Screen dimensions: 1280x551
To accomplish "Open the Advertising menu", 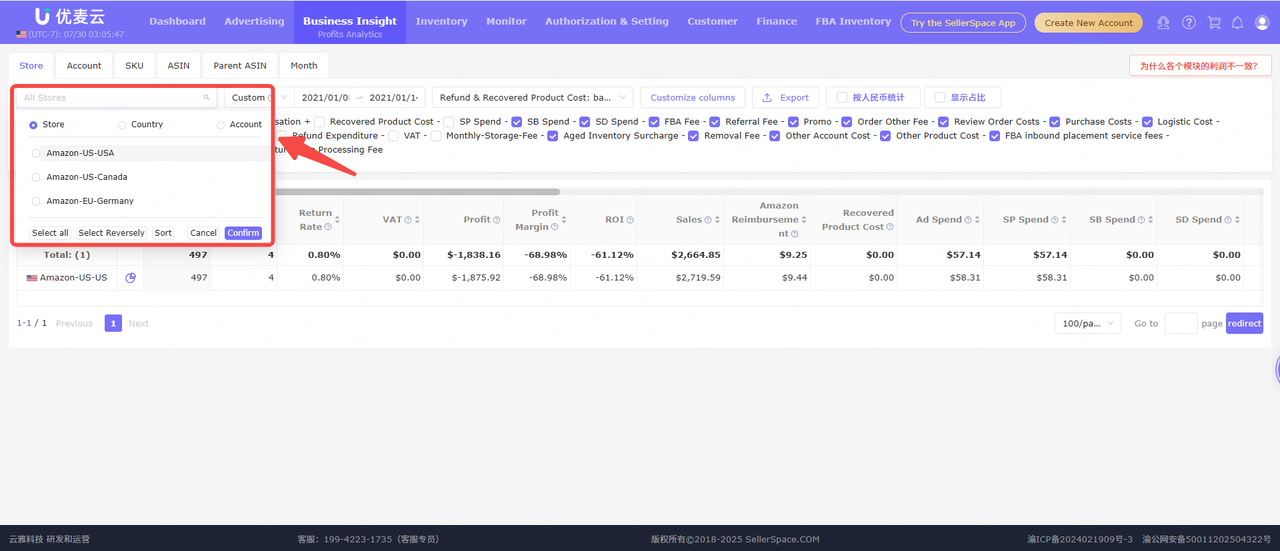I will point(254,21).
